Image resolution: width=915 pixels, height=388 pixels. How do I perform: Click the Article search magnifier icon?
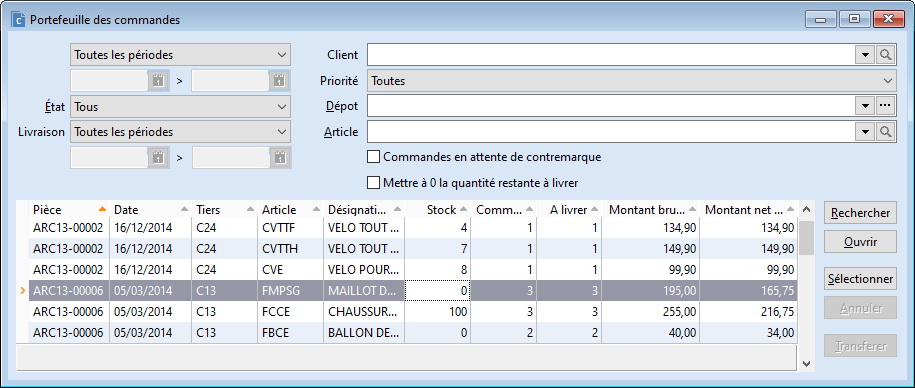[x=886, y=132]
